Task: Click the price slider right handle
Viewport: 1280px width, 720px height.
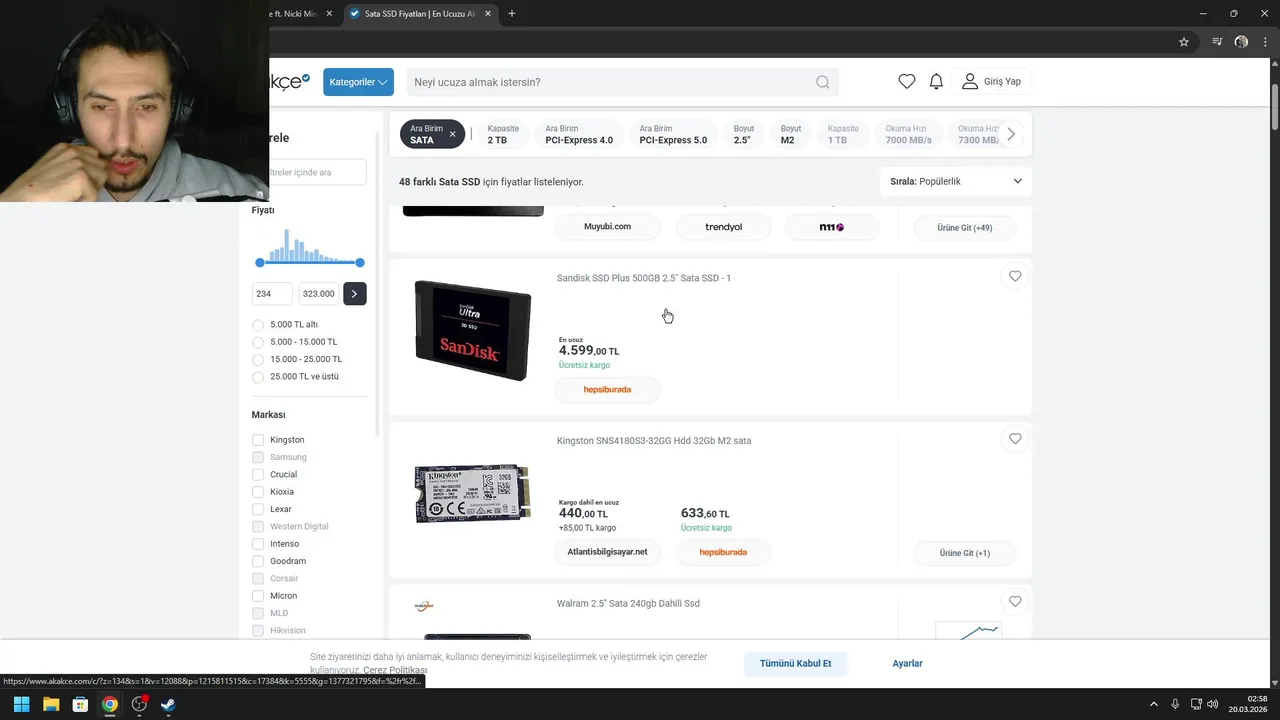Action: click(x=360, y=263)
